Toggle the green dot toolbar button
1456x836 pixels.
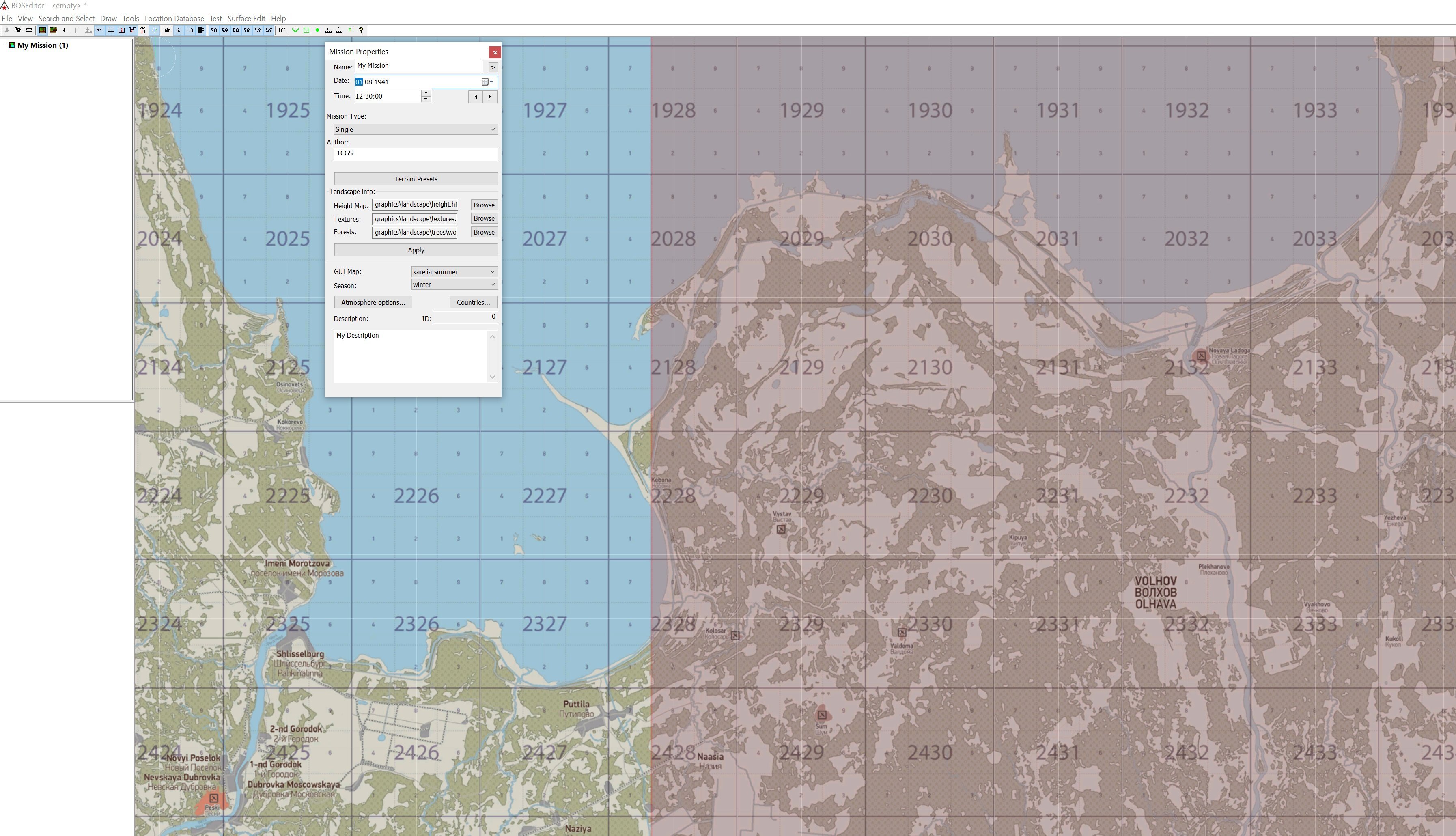click(317, 30)
